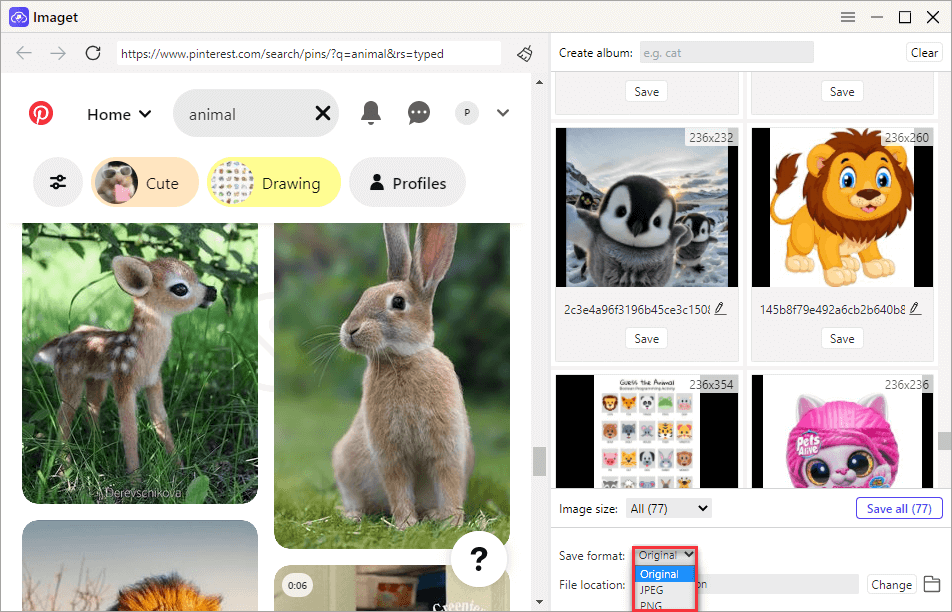The width and height of the screenshot is (952, 612).
Task: Choose PNG in the format list
Action: point(664,605)
